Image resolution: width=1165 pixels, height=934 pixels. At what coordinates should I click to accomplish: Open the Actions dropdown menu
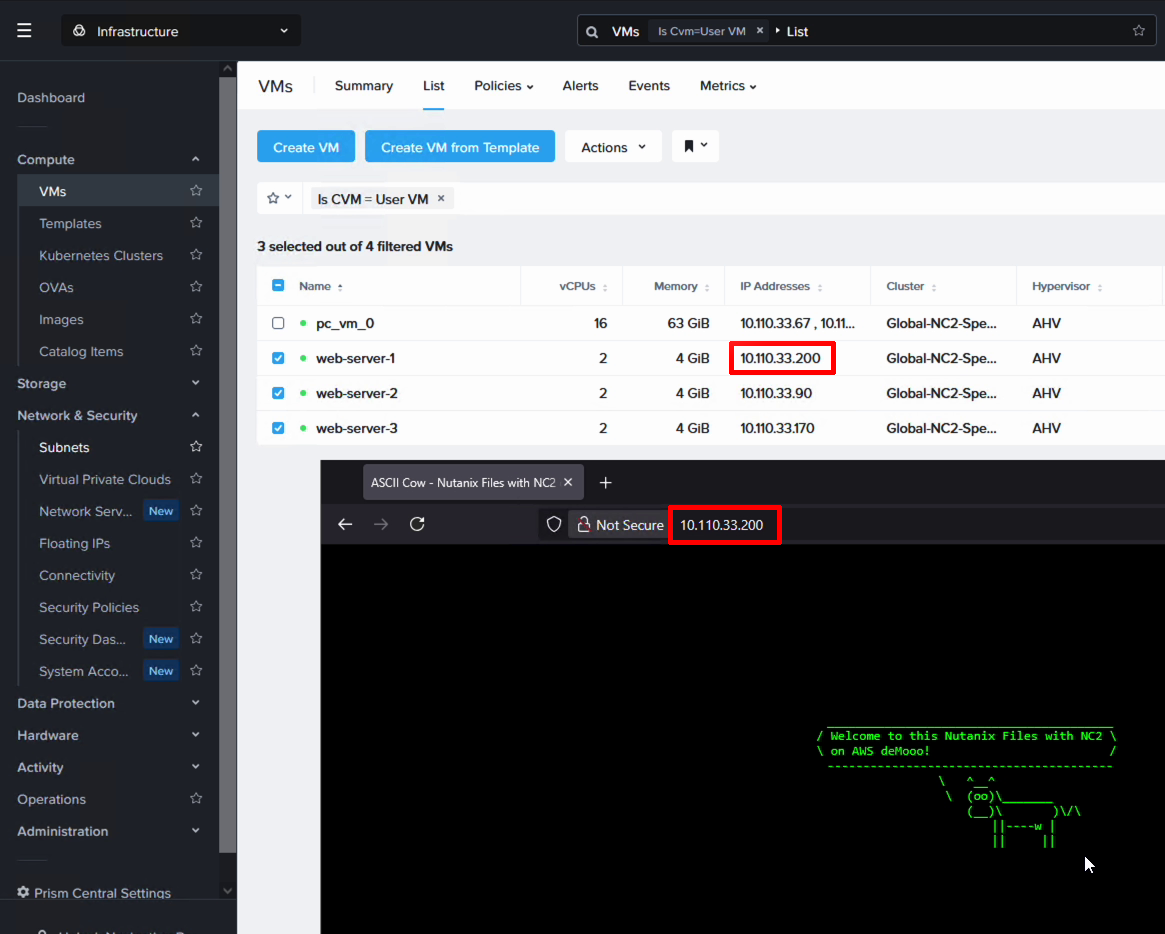click(613, 147)
